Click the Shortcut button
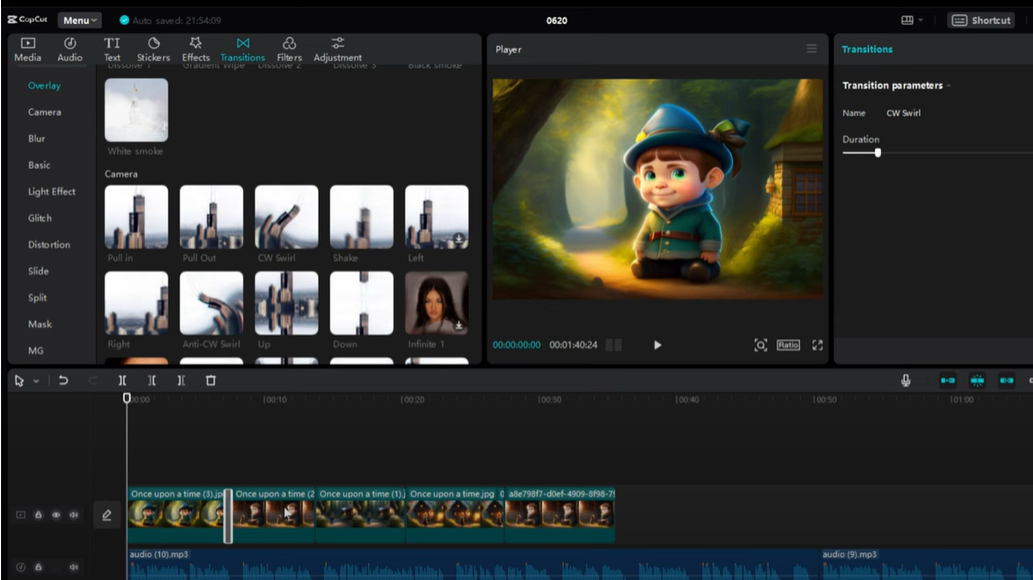The width and height of the screenshot is (1033, 580). pyautogui.click(x=980, y=20)
